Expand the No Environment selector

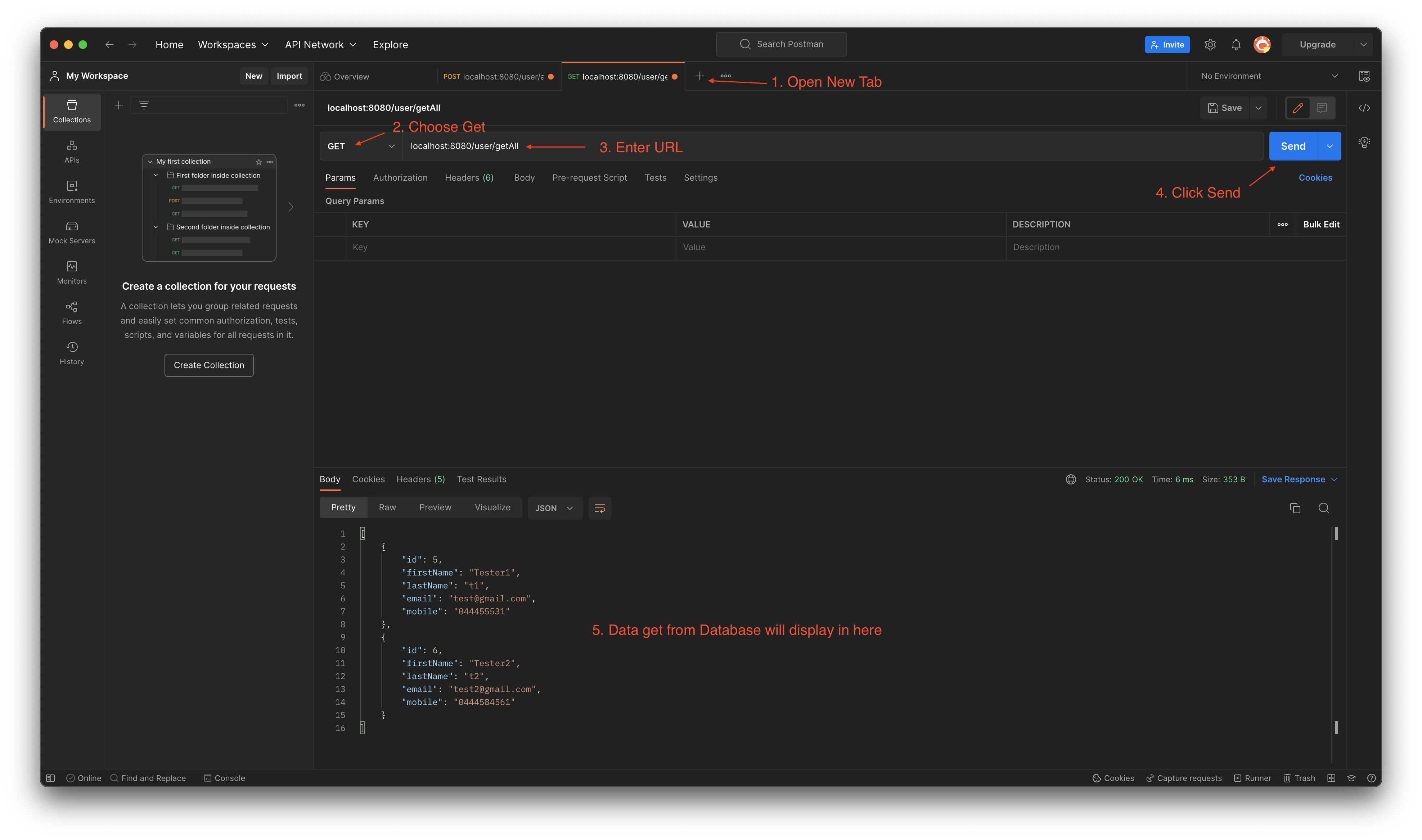(1269, 76)
